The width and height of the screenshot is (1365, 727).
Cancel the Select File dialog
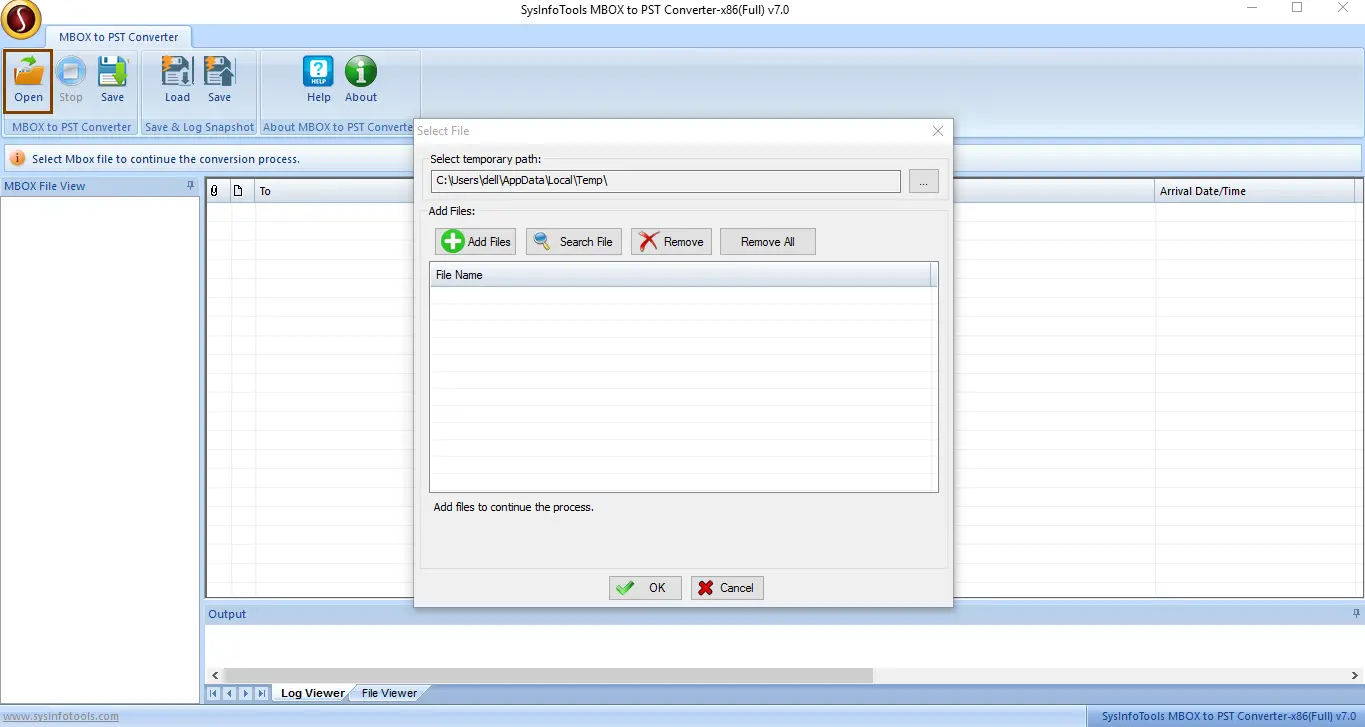coord(727,588)
